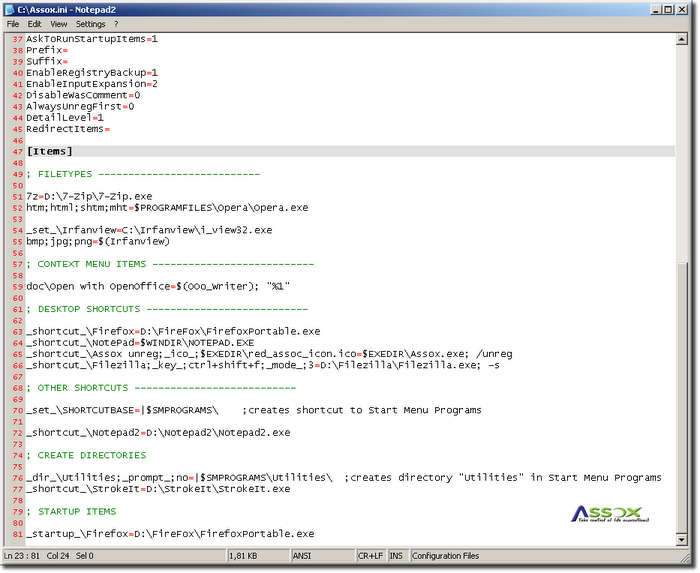Open the Edit menu
The image size is (700, 573).
click(34, 24)
